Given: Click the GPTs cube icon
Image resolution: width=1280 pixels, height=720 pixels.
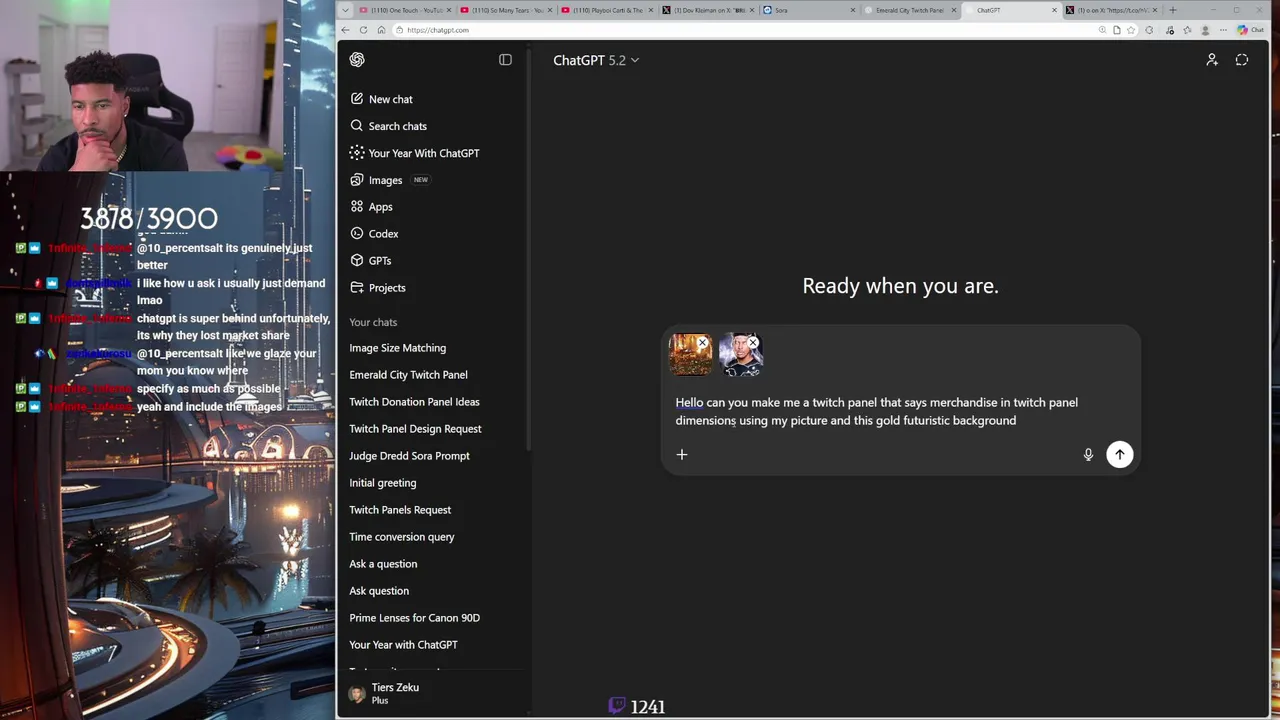Looking at the screenshot, I should (357, 261).
